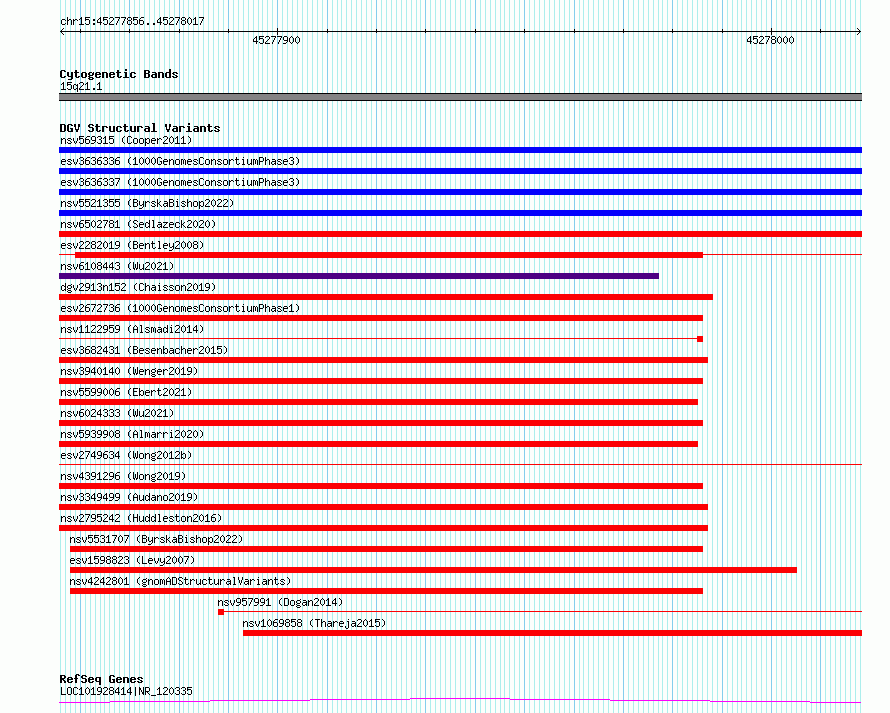Select the purple nsv6108443 (Wu2021) bar
Image resolution: width=890 pixels, height=713 pixels.
359,276
